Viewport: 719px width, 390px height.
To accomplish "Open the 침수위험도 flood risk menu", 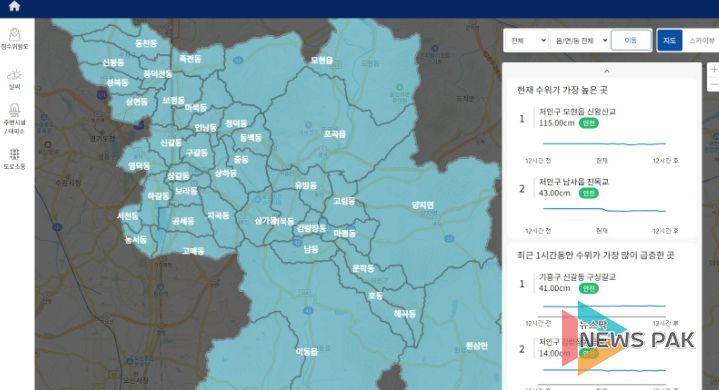I will [x=15, y=39].
